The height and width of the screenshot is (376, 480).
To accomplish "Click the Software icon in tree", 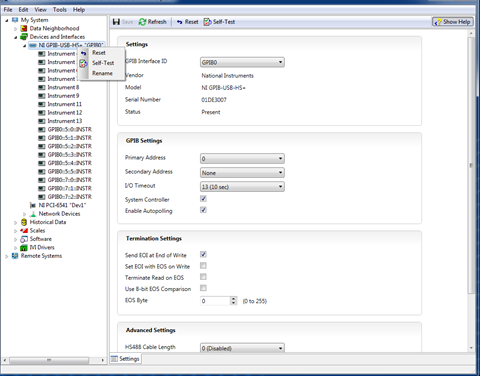I will click(x=24, y=239).
